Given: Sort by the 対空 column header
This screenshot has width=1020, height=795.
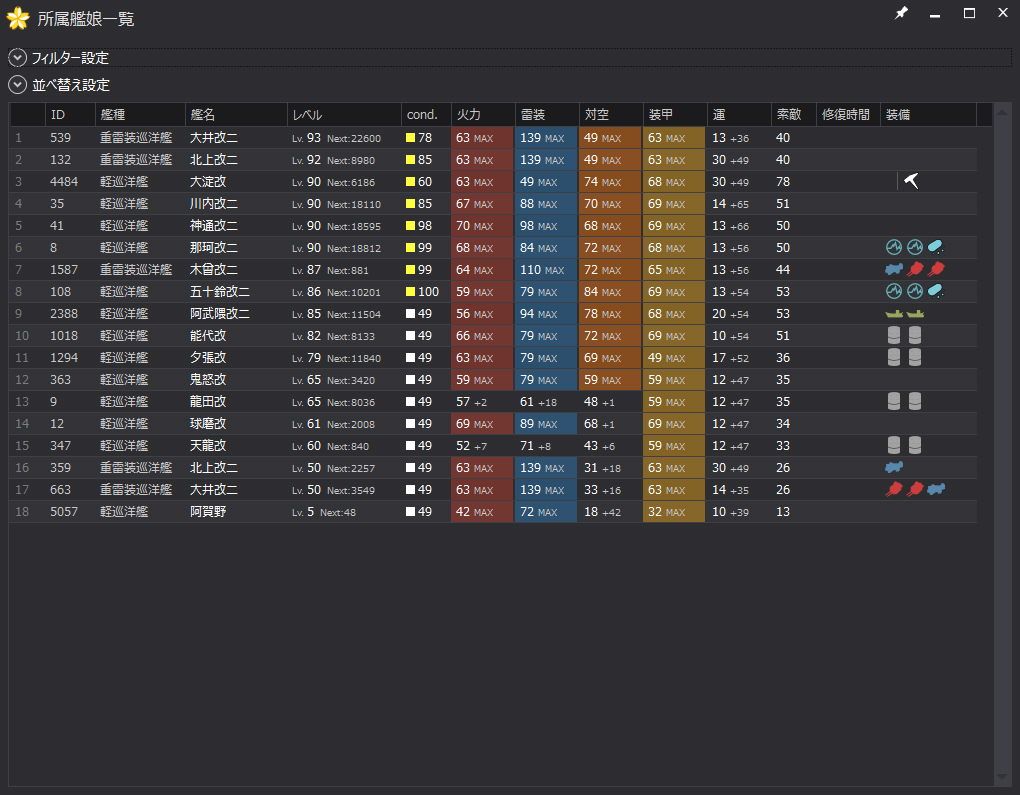Looking at the screenshot, I should click(611, 115).
